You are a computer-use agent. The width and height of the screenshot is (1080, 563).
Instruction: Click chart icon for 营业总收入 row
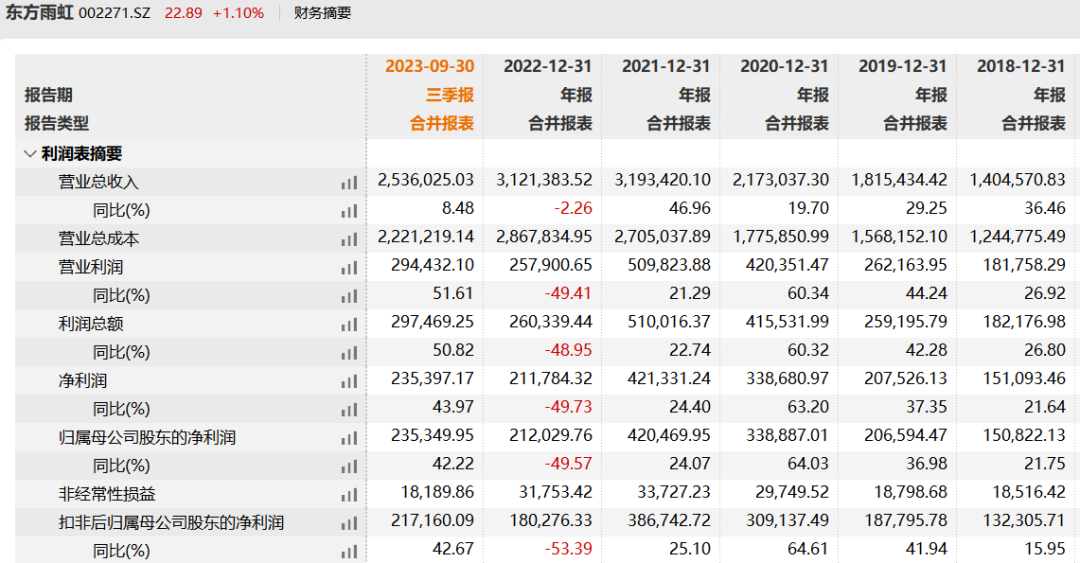pyautogui.click(x=348, y=182)
